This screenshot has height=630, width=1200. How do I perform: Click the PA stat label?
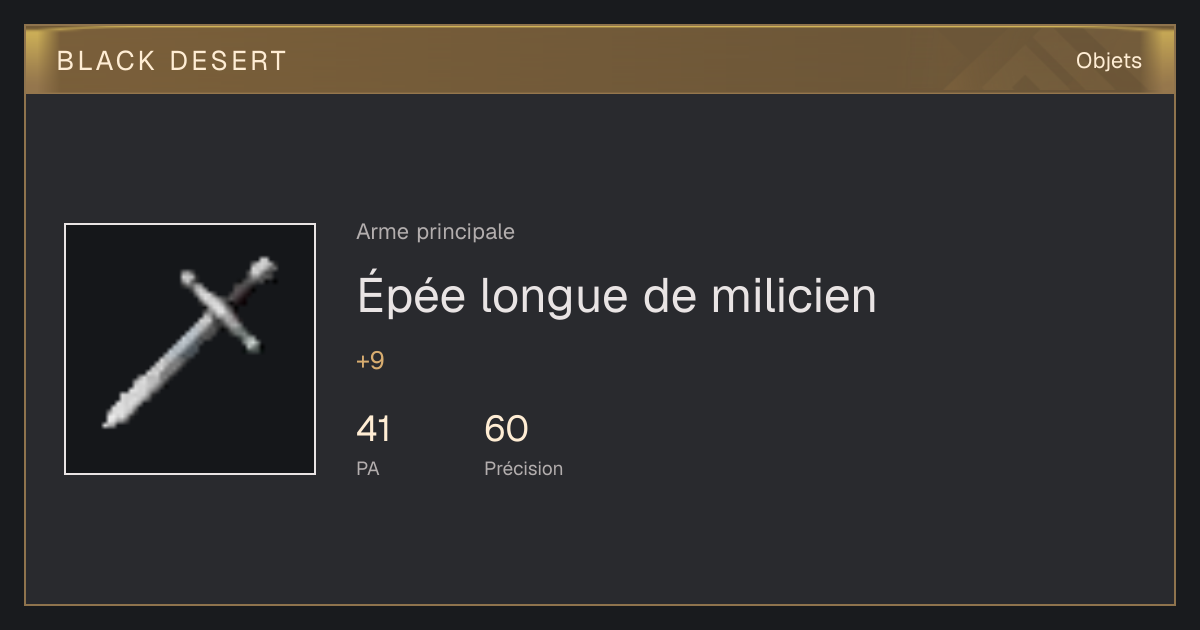(x=367, y=468)
